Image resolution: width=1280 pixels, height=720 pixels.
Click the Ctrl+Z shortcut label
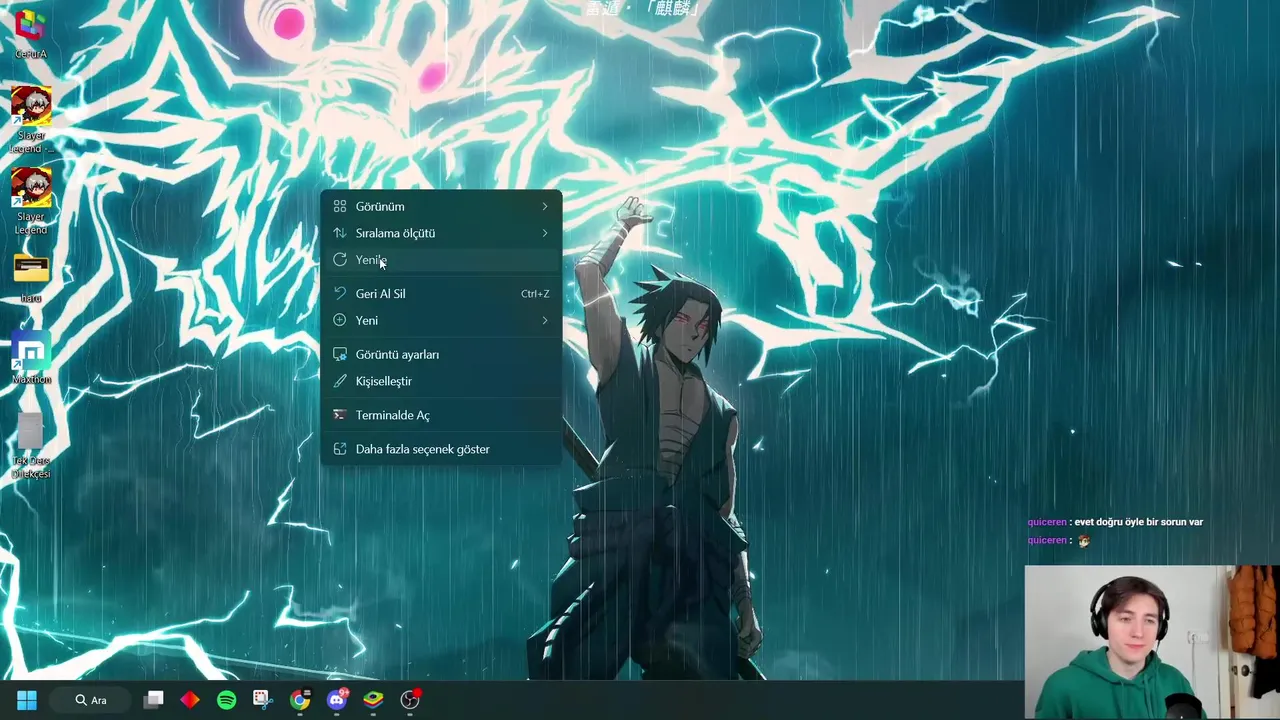point(535,294)
